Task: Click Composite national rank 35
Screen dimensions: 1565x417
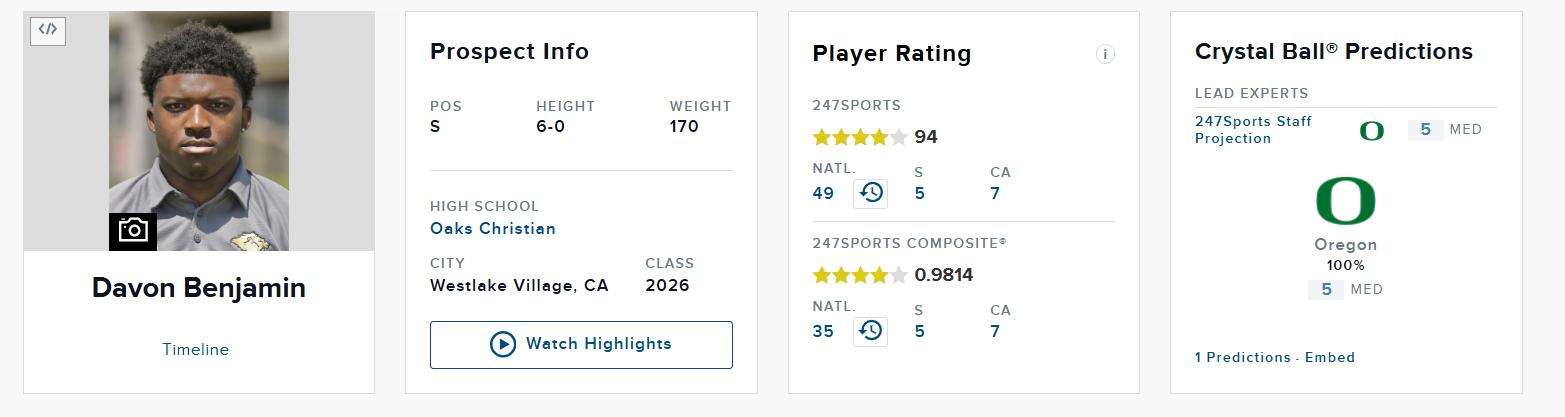Action: pyautogui.click(x=823, y=331)
